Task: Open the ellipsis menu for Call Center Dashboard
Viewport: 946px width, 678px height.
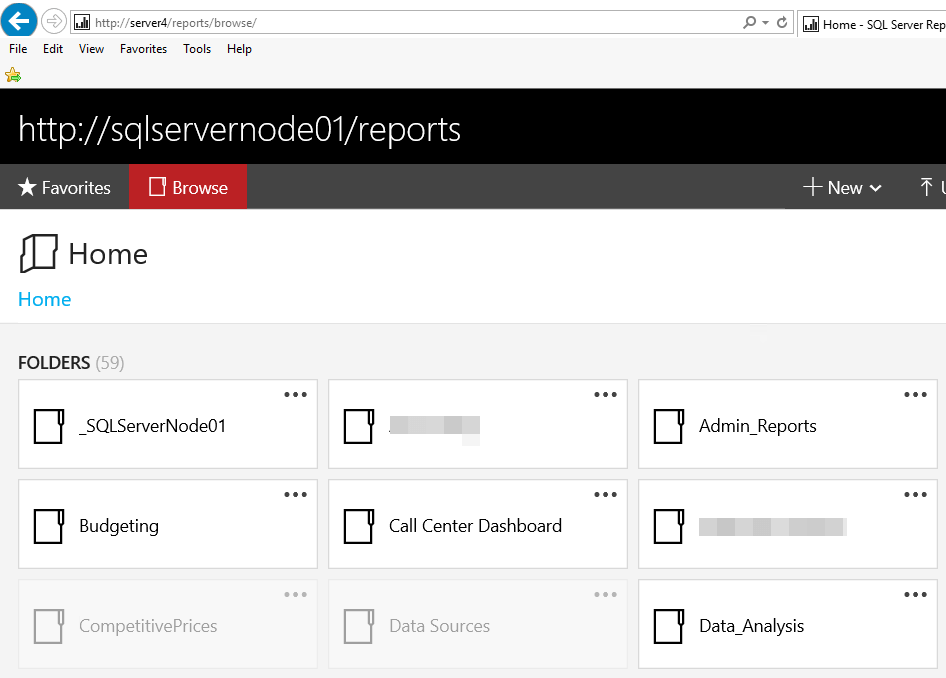Action: tap(606, 495)
